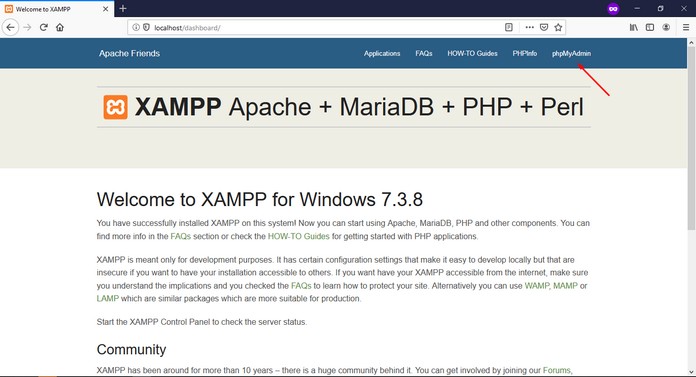
Task: Open phpMyAdmin in the navigation bar
Action: coord(571,53)
